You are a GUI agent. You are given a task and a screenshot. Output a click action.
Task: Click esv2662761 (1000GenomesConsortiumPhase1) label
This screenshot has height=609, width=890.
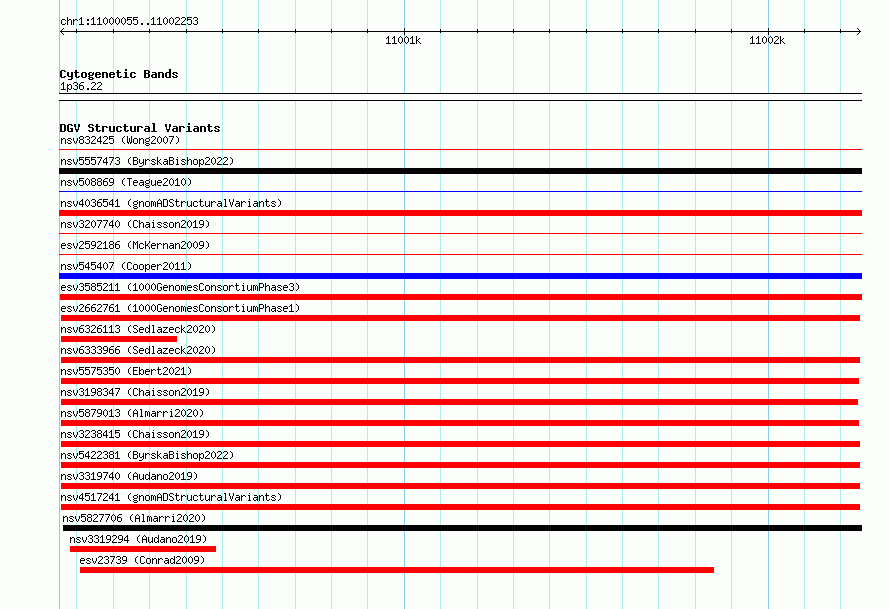coord(180,308)
